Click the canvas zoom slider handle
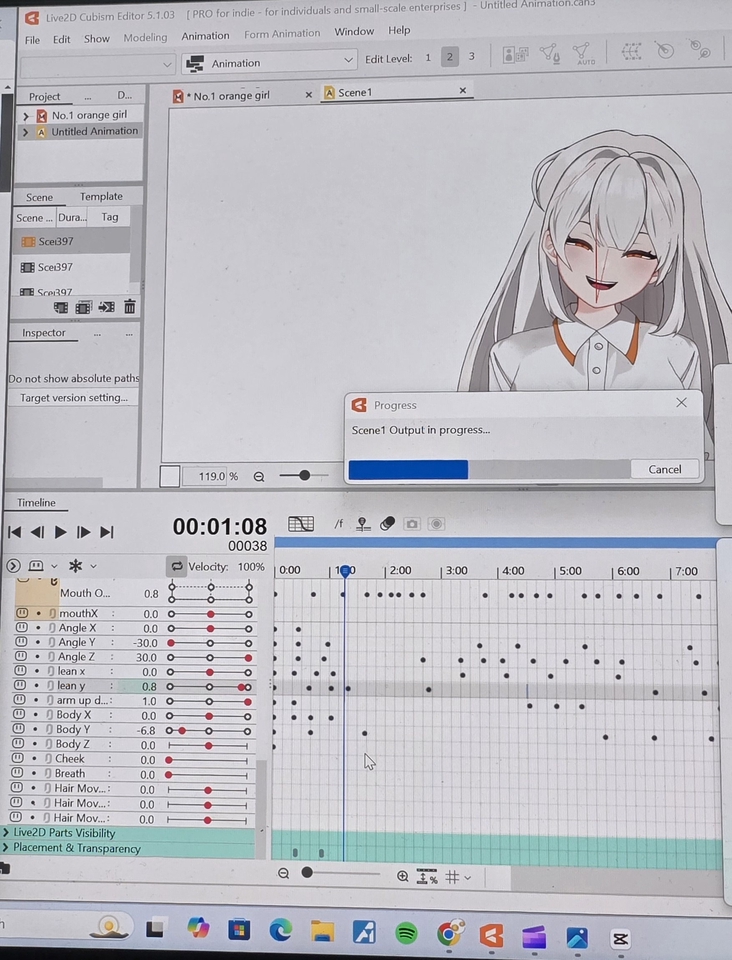The height and width of the screenshot is (960, 732). coord(304,476)
